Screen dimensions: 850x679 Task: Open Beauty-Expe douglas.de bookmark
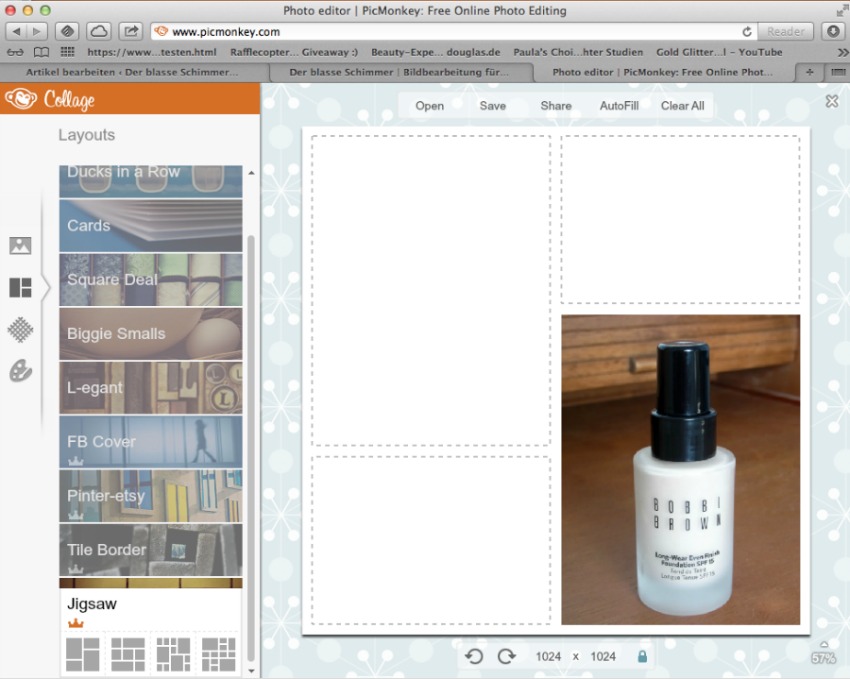click(435, 52)
